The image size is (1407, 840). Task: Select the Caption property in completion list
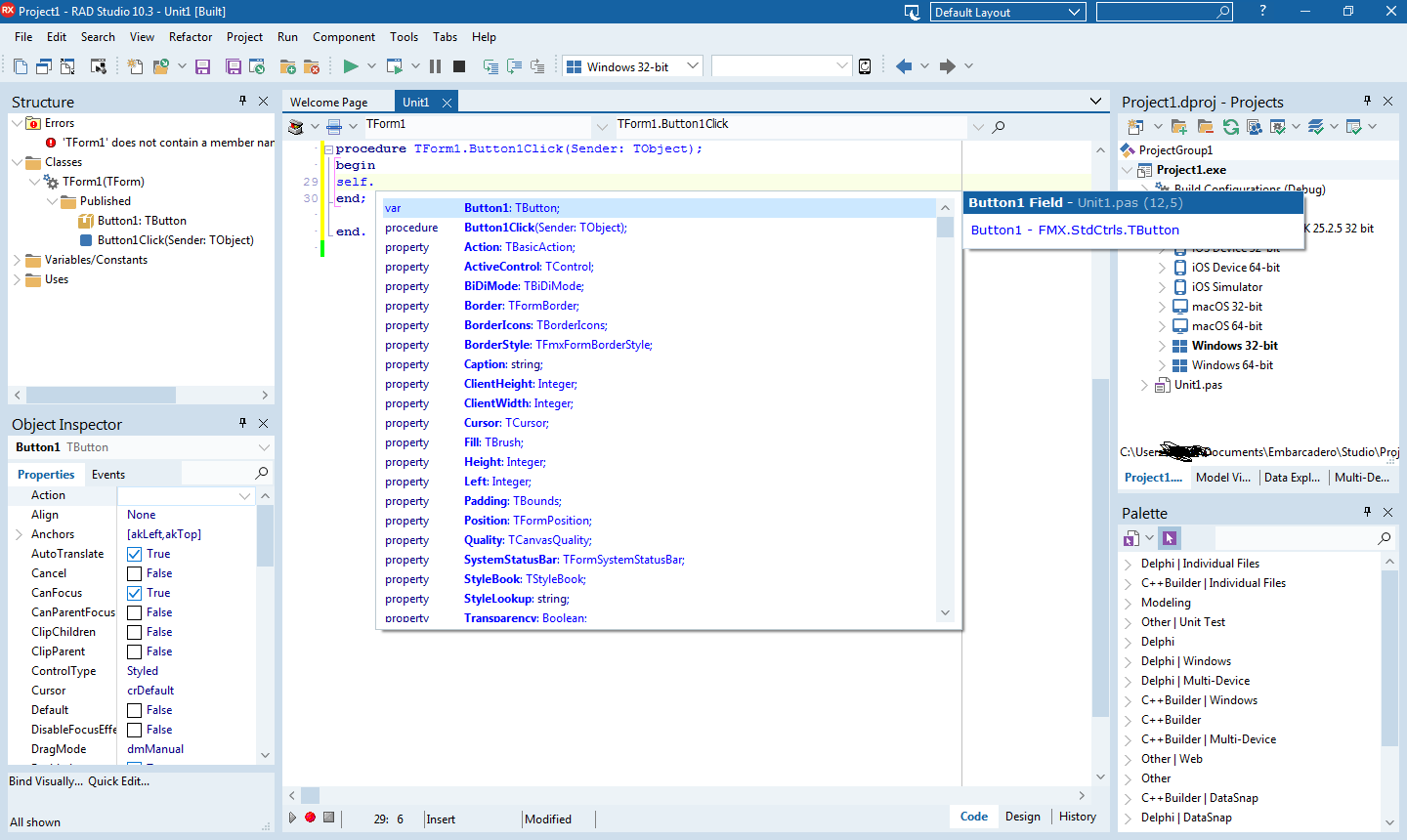tap(660, 364)
